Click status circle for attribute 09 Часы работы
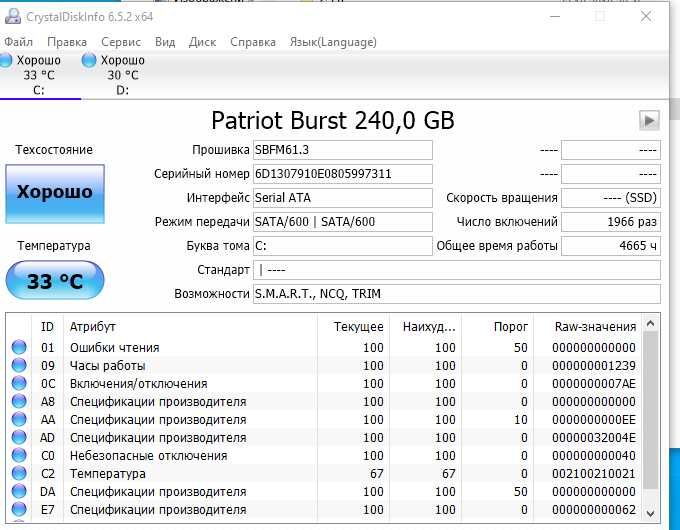 point(19,365)
